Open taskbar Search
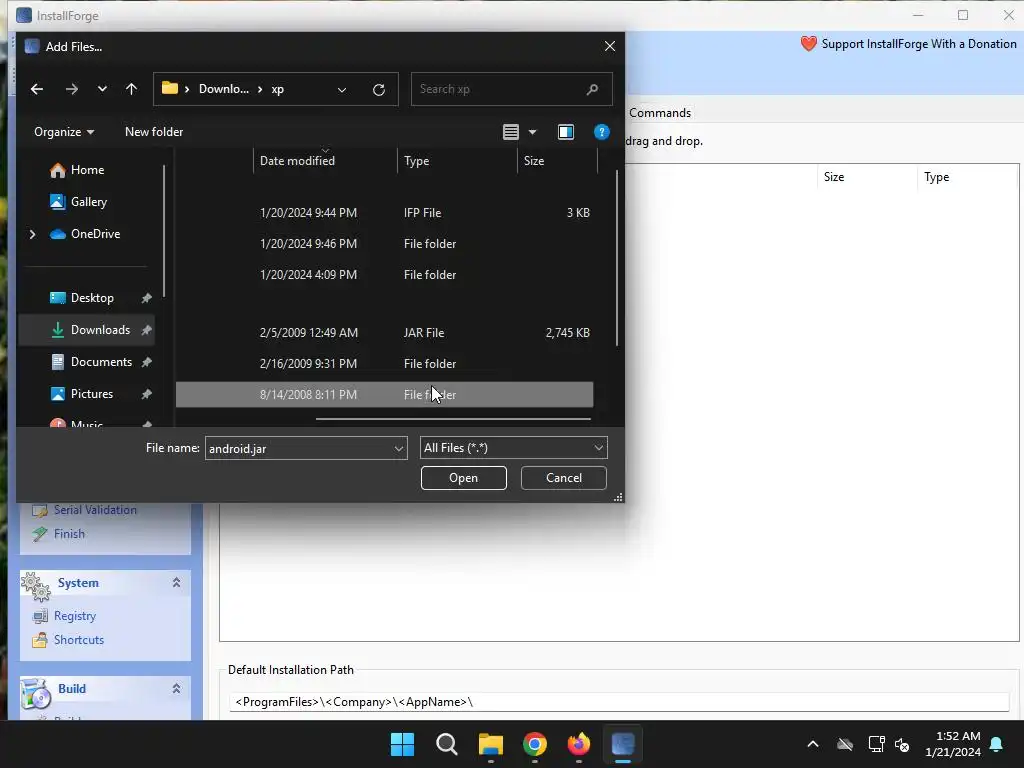The image size is (1024, 768). click(447, 744)
